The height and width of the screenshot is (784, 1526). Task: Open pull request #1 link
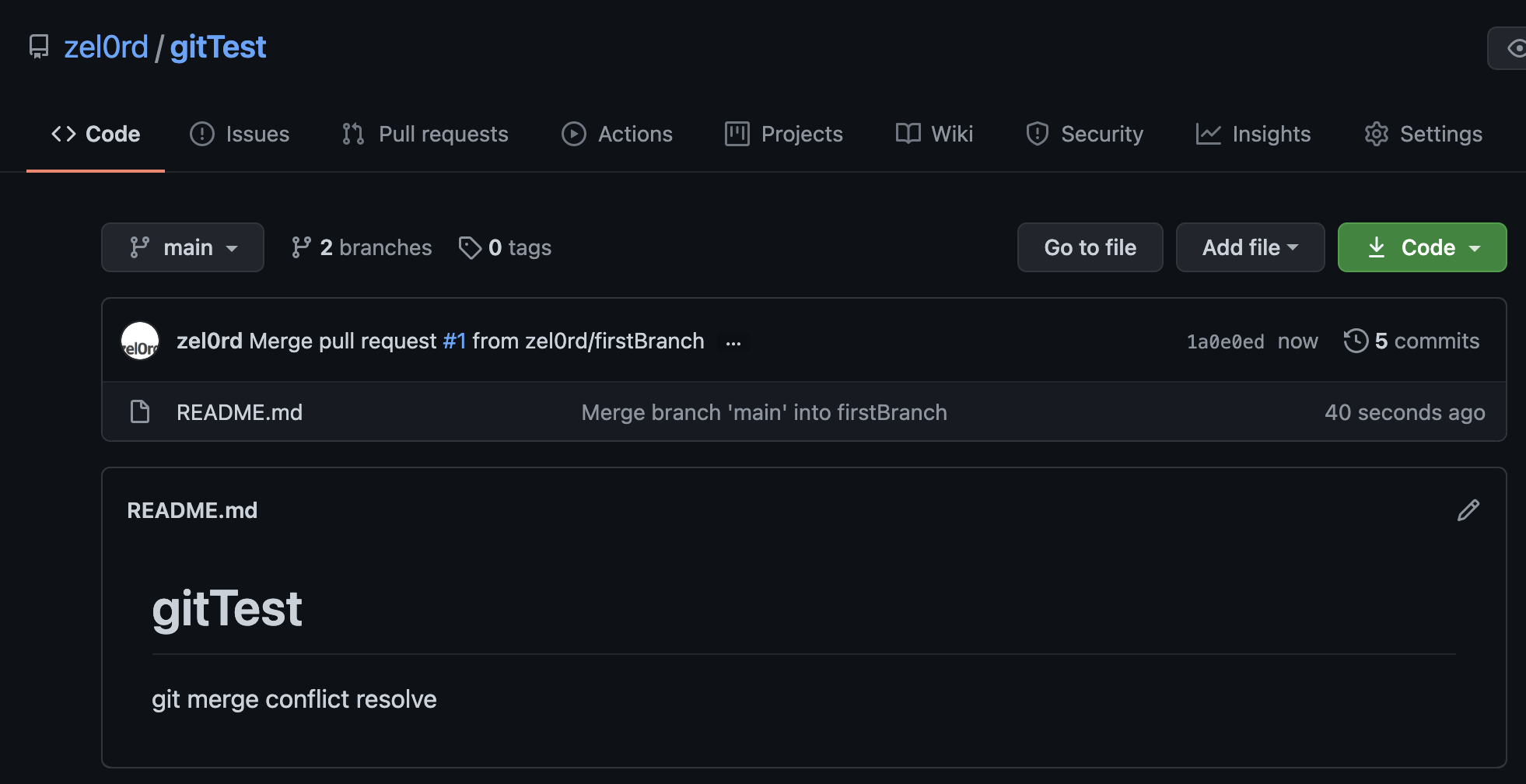(454, 341)
